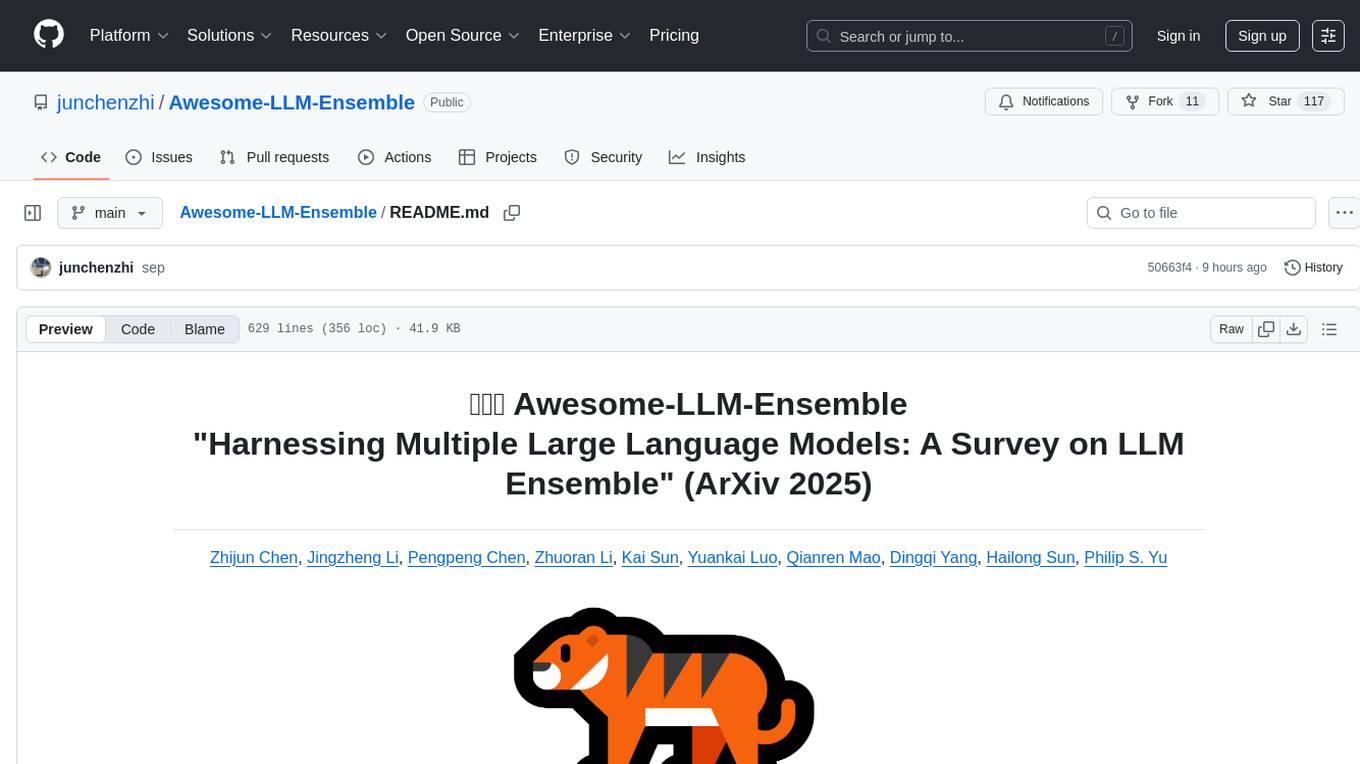Viewport: 1360px width, 764px height.
Task: Open the more file actions ellipsis menu
Action: click(x=1344, y=213)
